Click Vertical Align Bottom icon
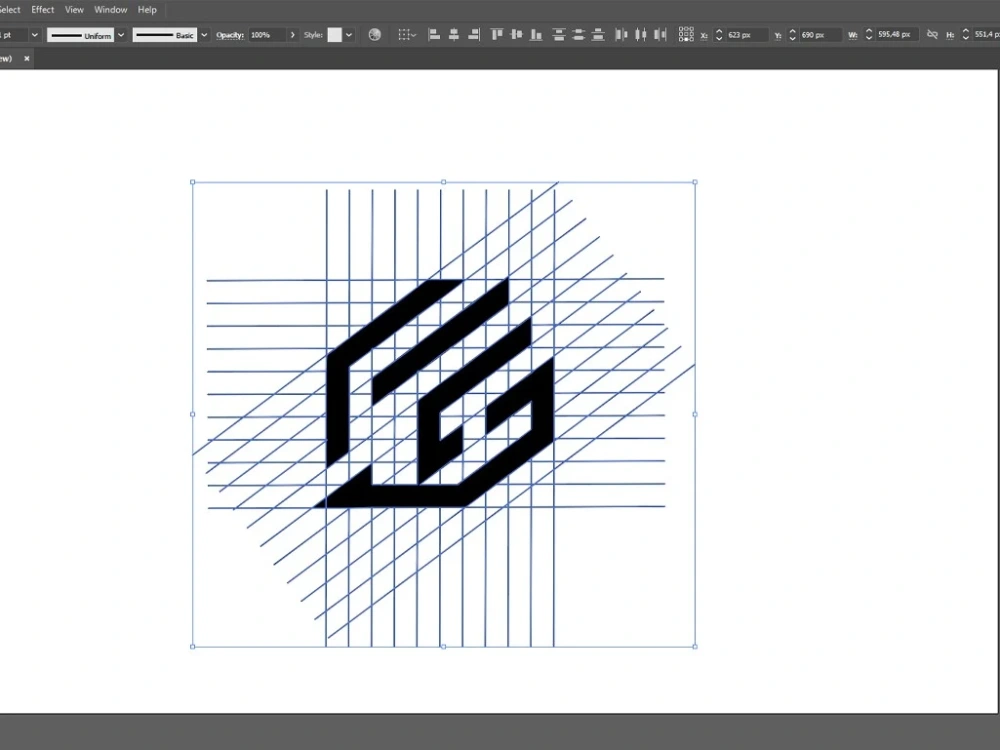 (536, 35)
